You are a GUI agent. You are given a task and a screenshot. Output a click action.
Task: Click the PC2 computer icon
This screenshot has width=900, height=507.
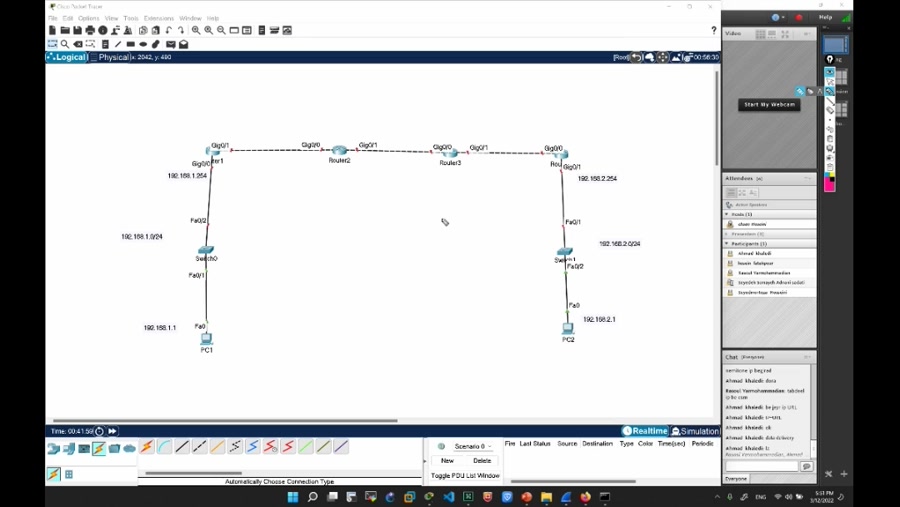click(568, 328)
